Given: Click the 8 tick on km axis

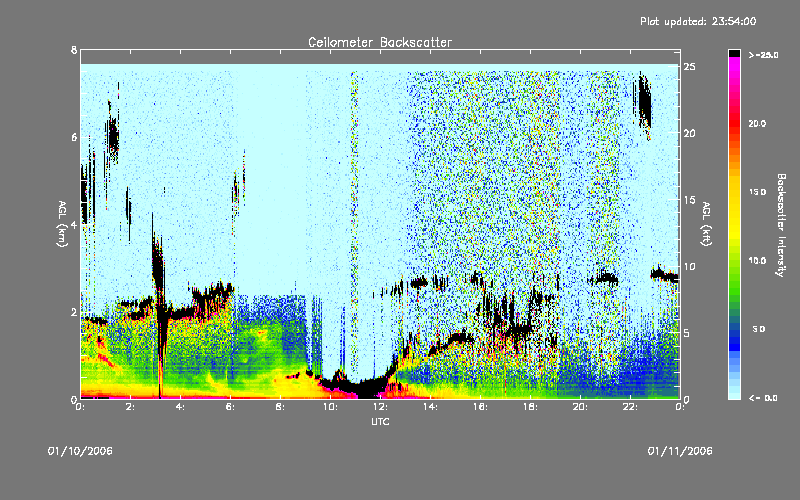Looking at the screenshot, I should point(74,50).
